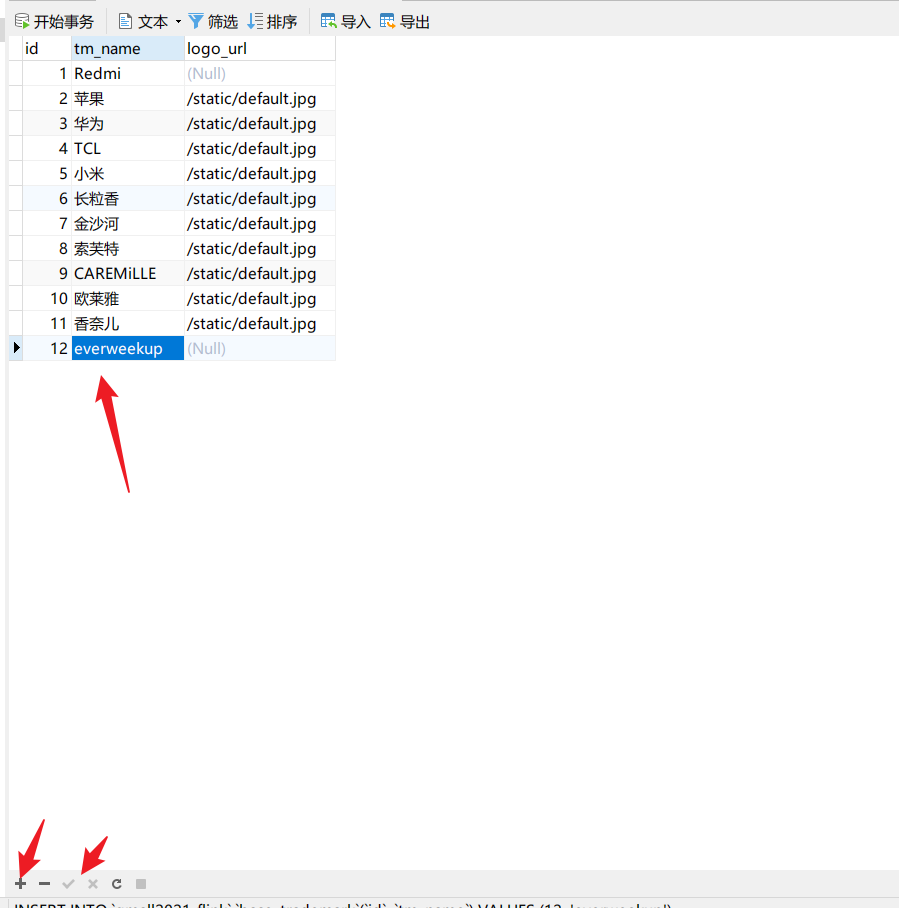The width and height of the screenshot is (899, 908).
Task: Open the Text (文本) view button
Action: tap(143, 22)
